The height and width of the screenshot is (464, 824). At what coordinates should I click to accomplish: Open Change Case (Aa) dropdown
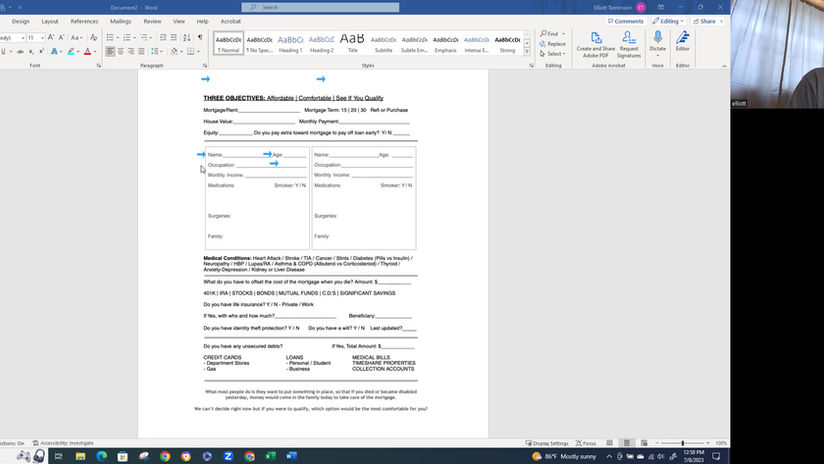point(76,37)
